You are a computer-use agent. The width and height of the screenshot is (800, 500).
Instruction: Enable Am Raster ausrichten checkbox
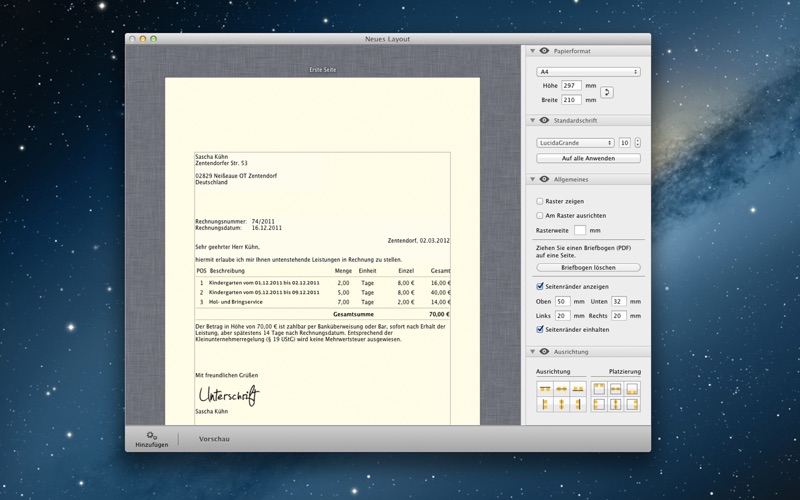(x=540, y=215)
